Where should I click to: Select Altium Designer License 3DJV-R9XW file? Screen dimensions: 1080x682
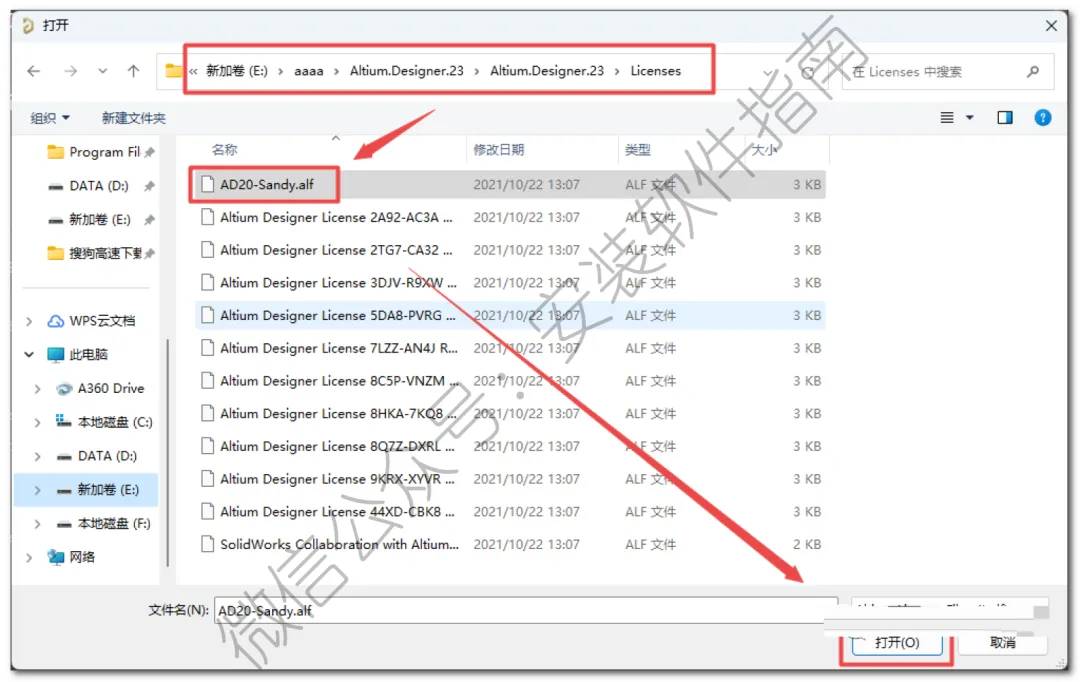coord(510,282)
